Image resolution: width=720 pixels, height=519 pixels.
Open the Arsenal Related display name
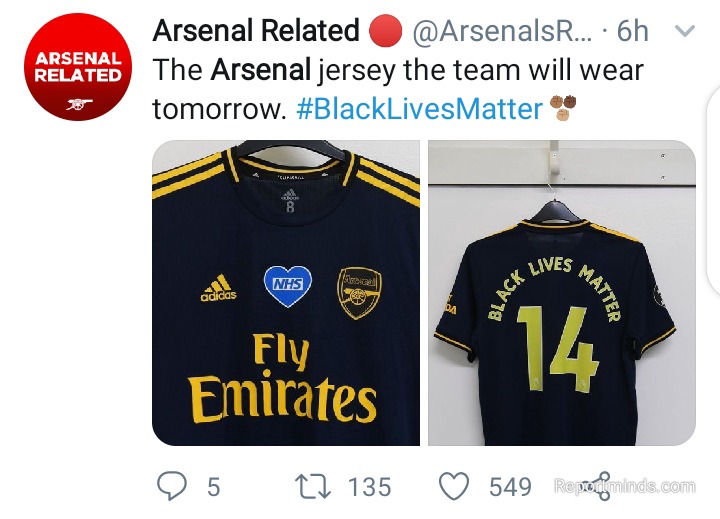coord(255,32)
